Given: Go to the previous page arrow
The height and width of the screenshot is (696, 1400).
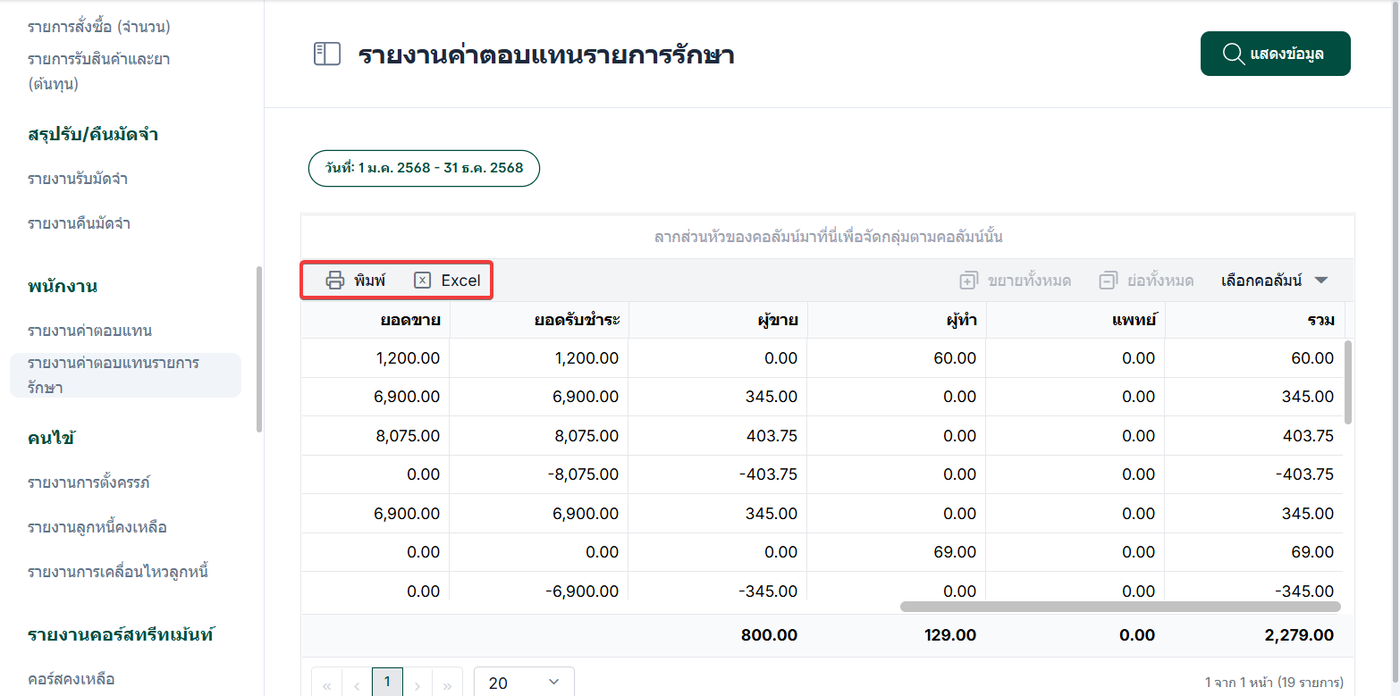Looking at the screenshot, I should (x=357, y=684).
